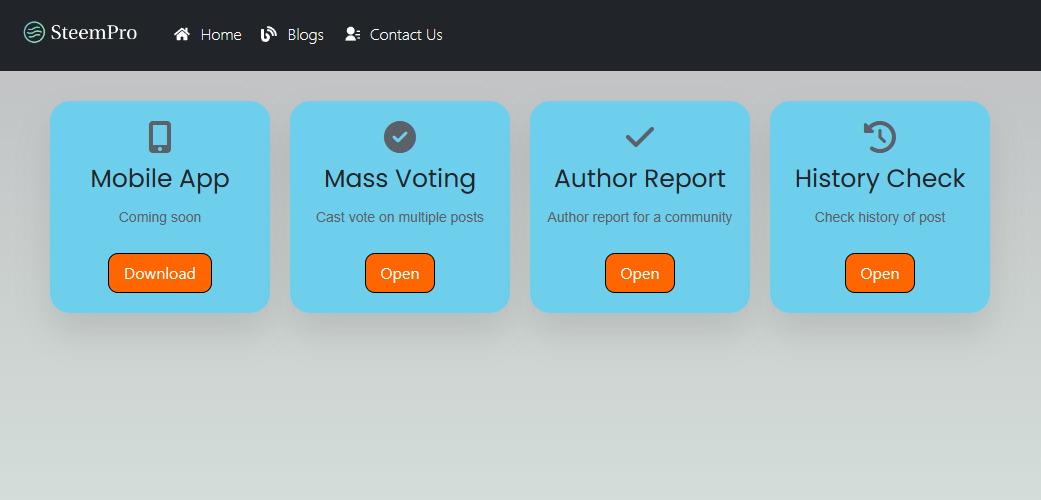Viewport: 1041px width, 500px height.
Task: Click the Author Report checkmark icon
Action: (640, 137)
